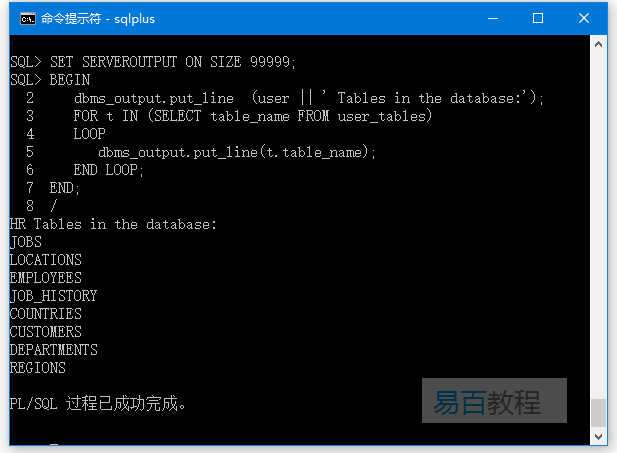Screen dimensions: 617x453
Task: Click the JOB_HISTORY table name output
Action: tap(54, 296)
